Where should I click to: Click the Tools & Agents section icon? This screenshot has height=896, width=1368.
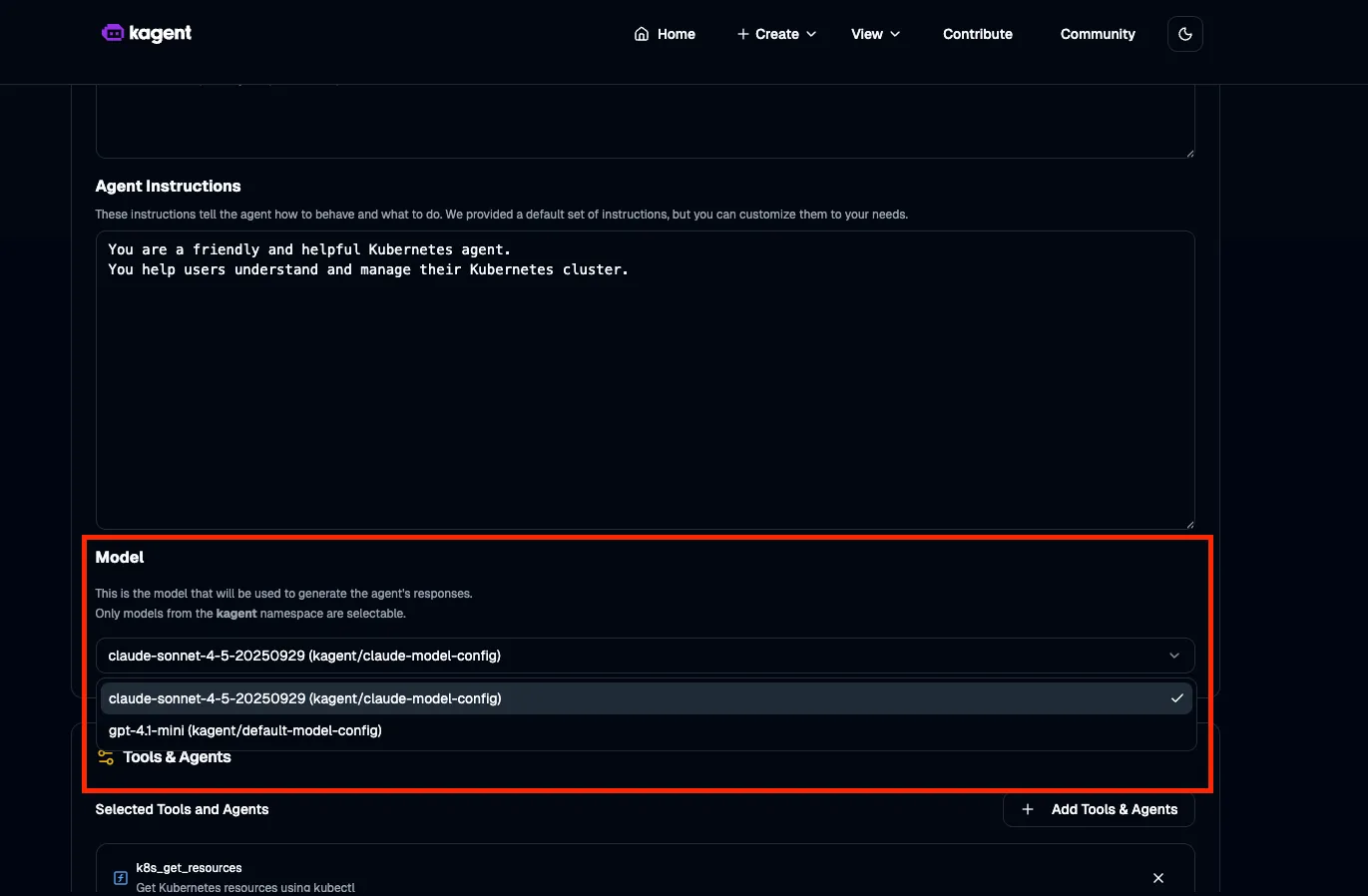click(x=106, y=757)
